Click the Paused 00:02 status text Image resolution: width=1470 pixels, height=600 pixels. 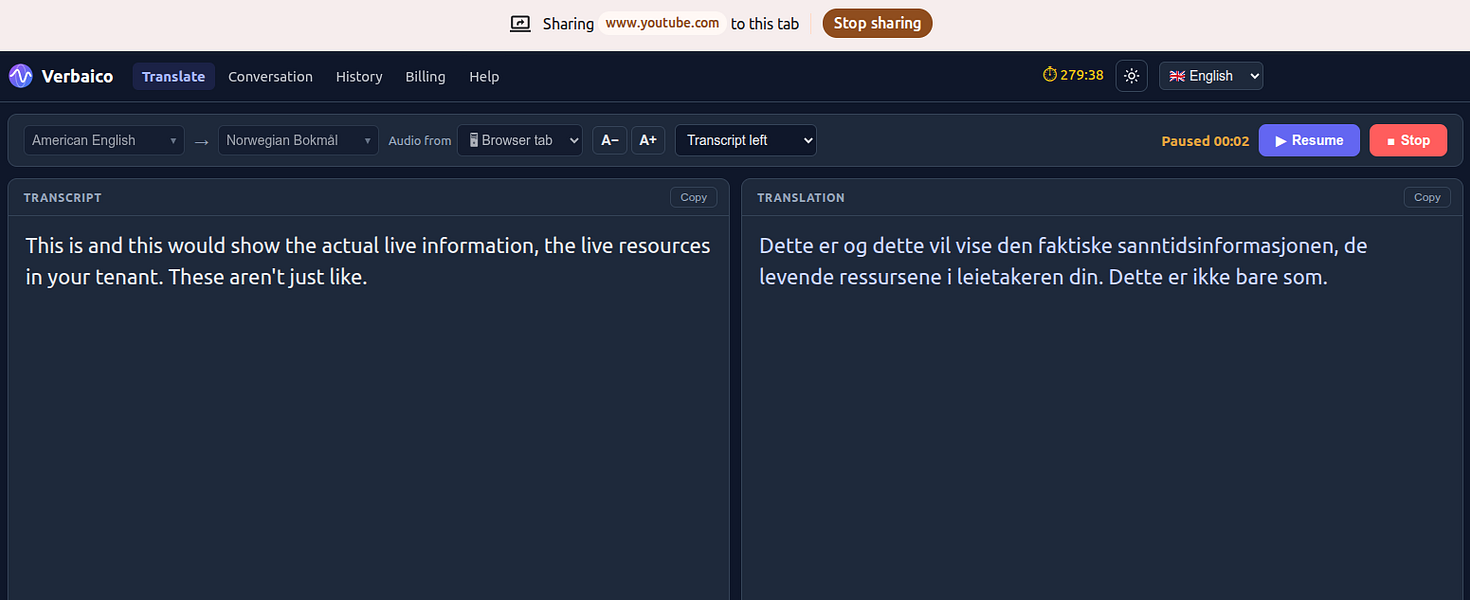(1205, 141)
